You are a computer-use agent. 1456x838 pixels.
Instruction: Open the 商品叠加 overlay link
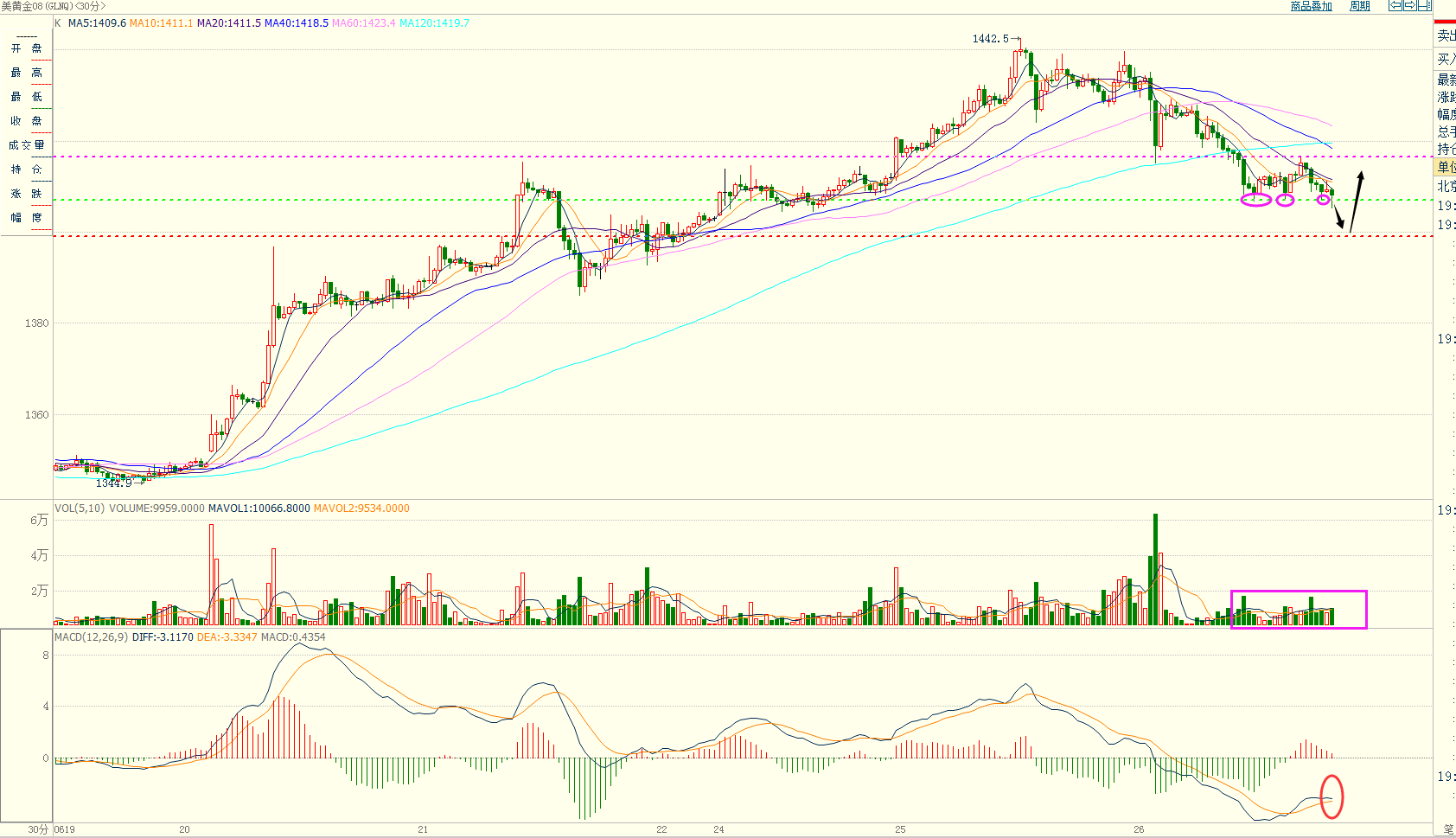[x=1311, y=6]
